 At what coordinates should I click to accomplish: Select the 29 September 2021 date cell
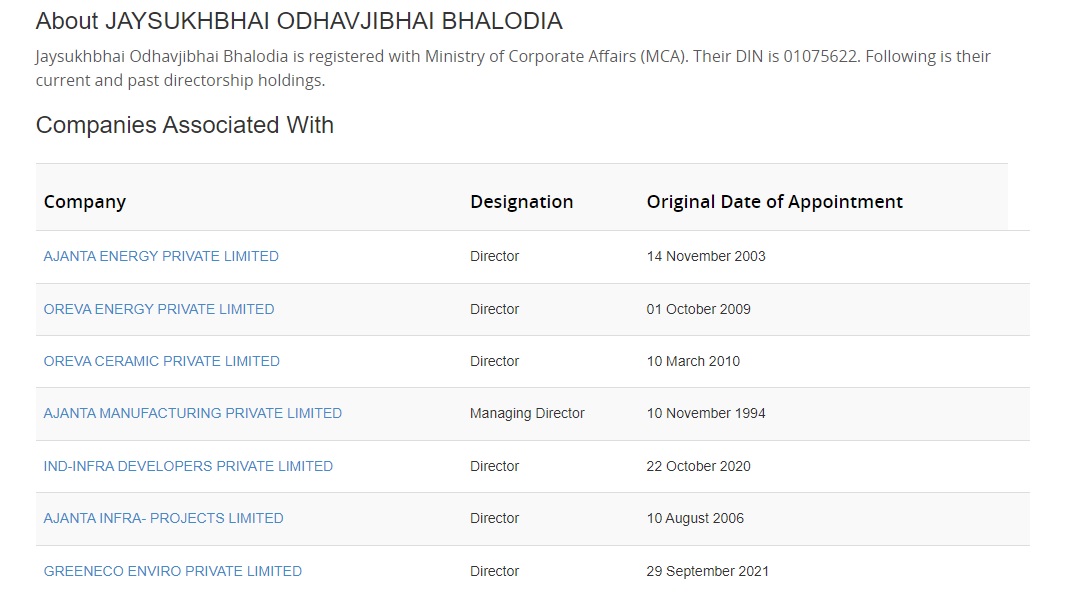click(x=708, y=571)
